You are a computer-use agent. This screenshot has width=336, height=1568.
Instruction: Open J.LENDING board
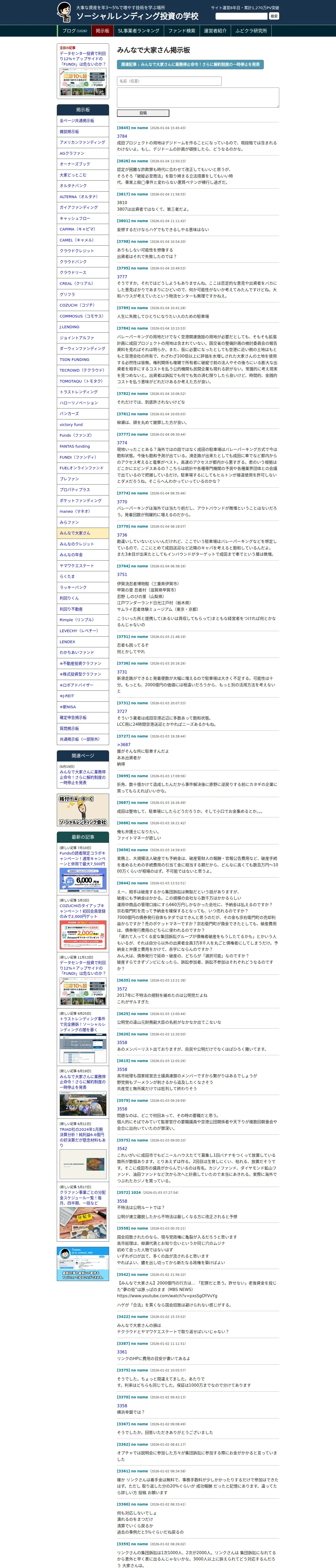pos(83,327)
